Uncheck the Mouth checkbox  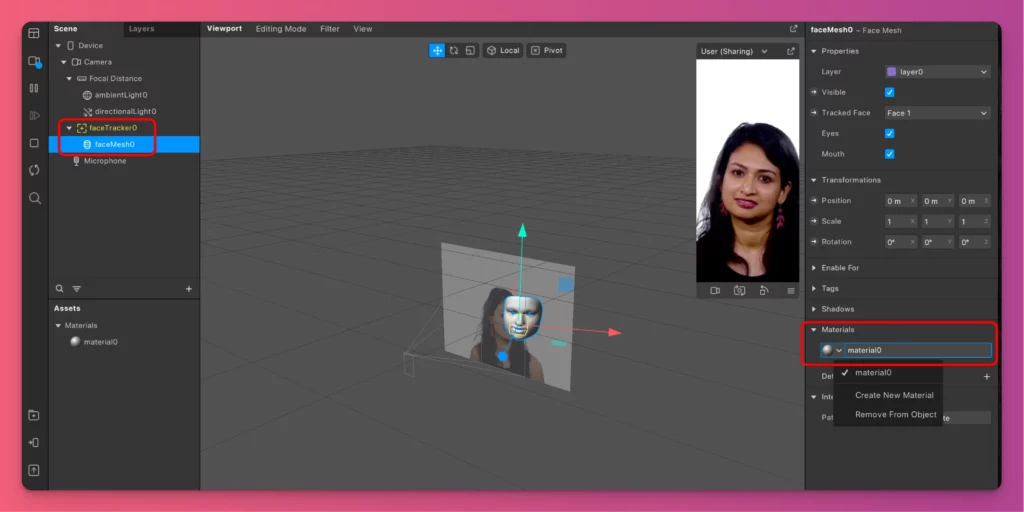[890, 154]
